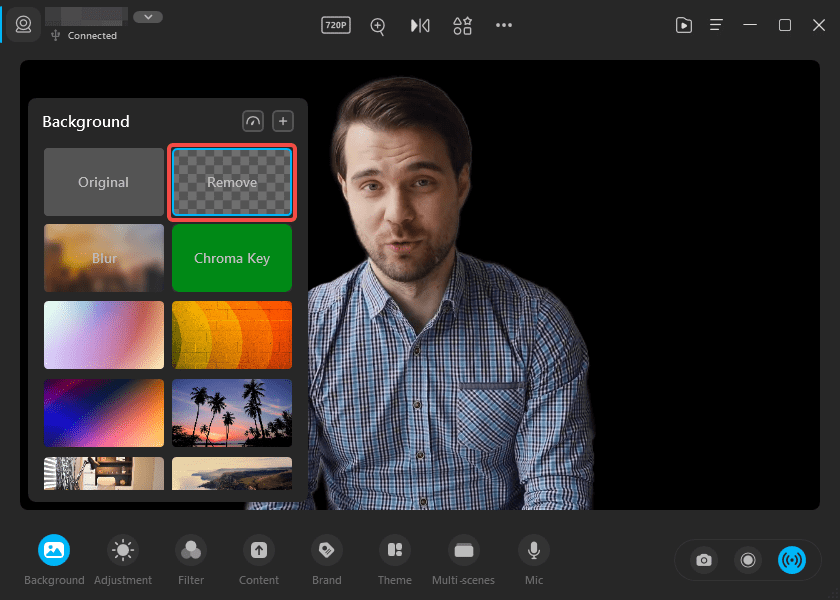840x600 pixels.
Task: Start recording the video
Action: pyautogui.click(x=748, y=560)
